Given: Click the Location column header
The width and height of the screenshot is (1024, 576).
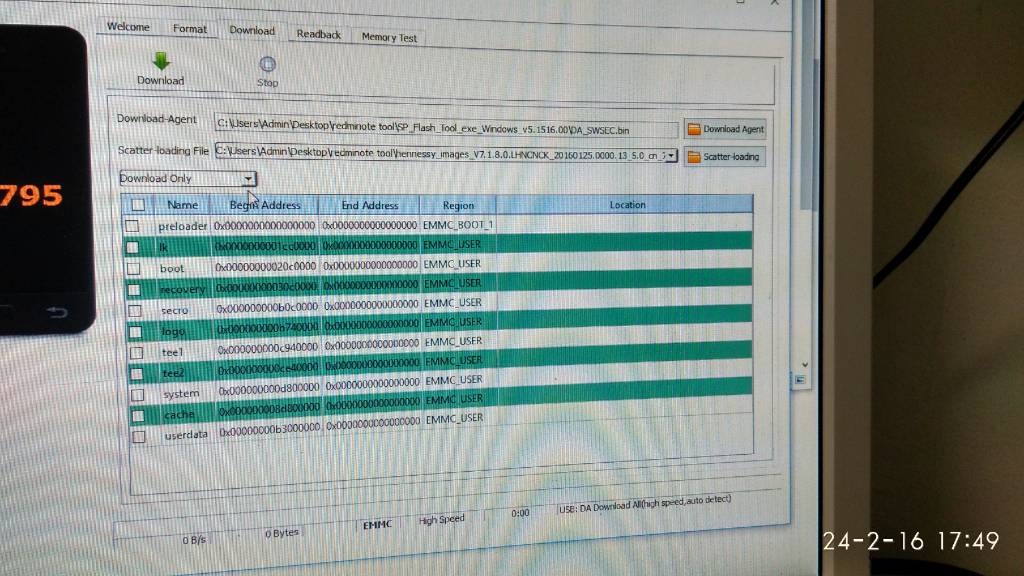Looking at the screenshot, I should pos(627,204).
